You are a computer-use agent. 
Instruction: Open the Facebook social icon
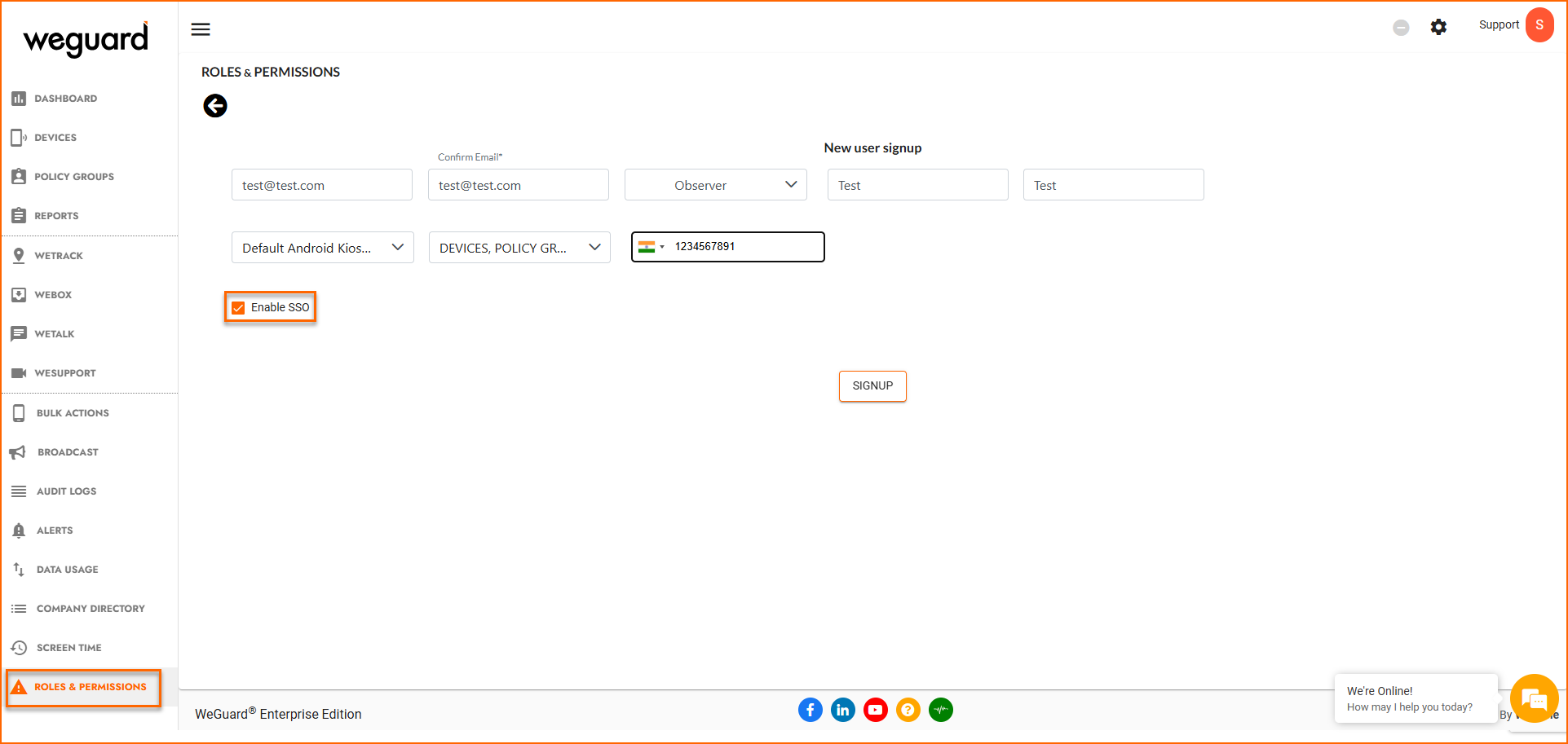tap(810, 710)
